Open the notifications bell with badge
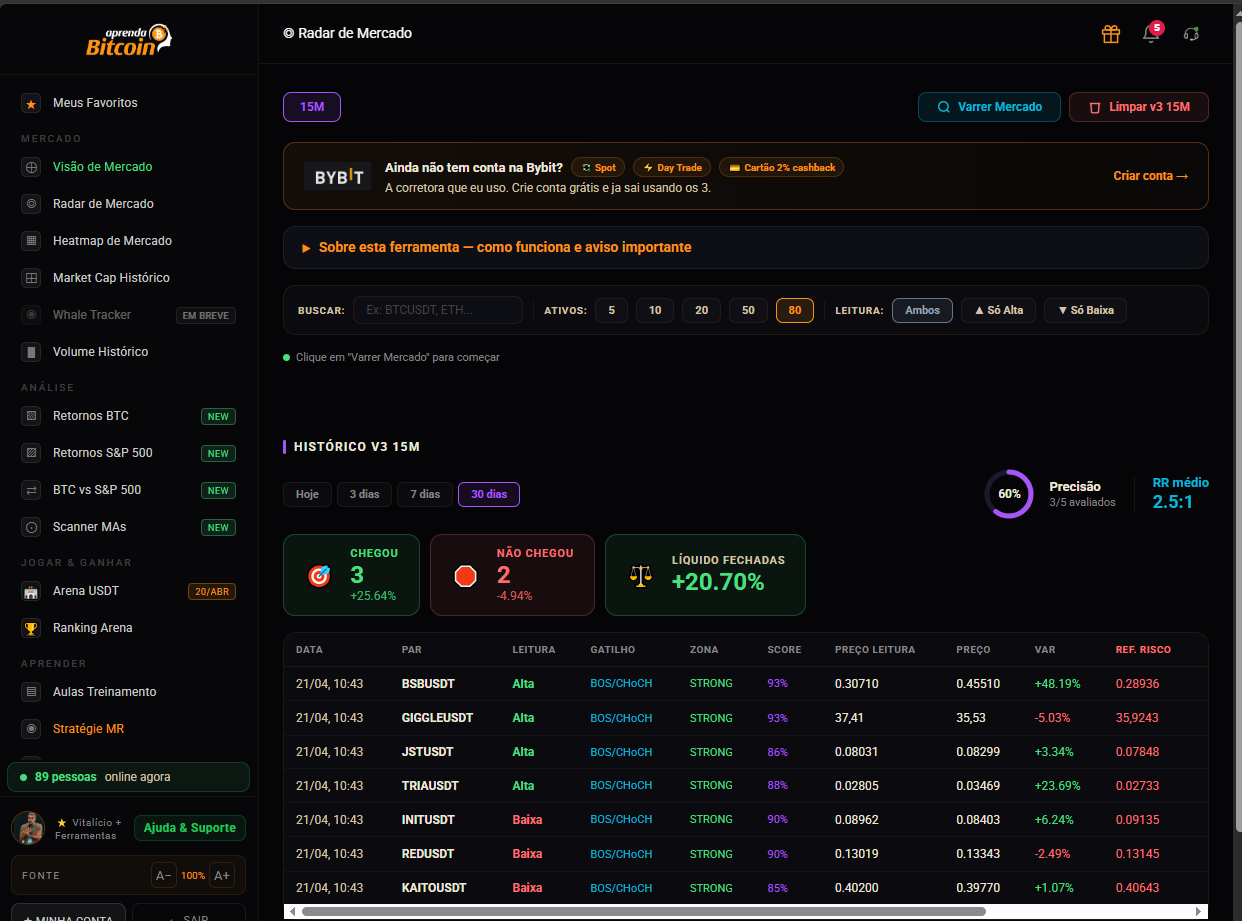 (1151, 33)
